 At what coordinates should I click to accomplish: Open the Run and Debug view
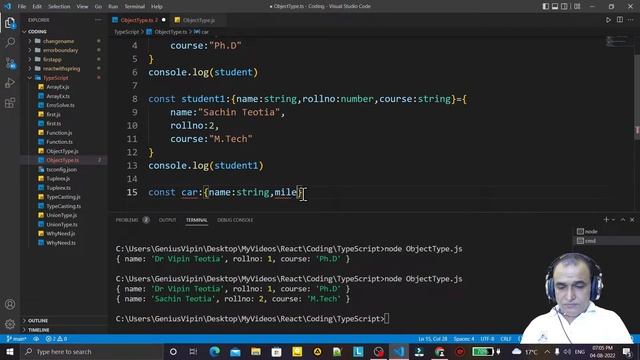(x=10, y=82)
